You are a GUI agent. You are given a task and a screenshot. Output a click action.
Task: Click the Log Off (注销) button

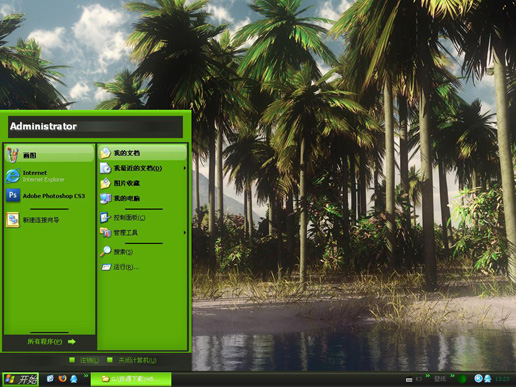84,360
